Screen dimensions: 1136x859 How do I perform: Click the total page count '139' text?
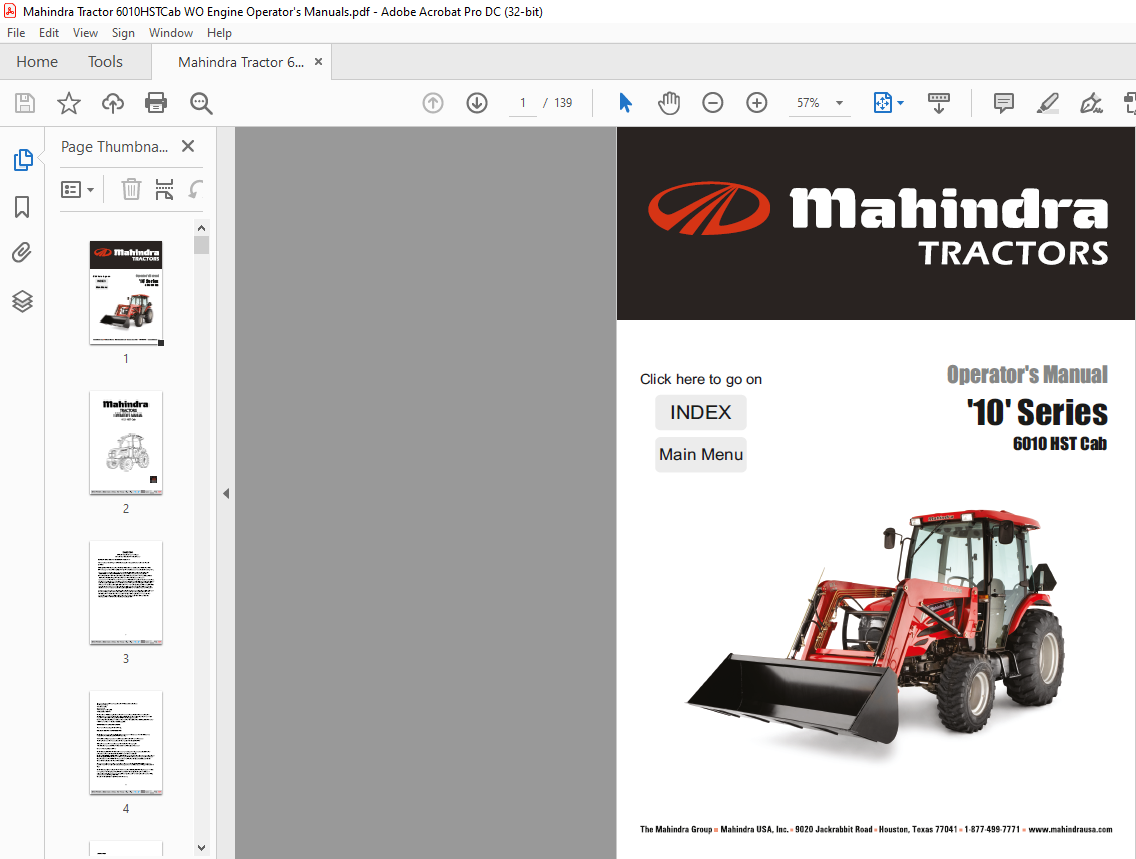pyautogui.click(x=563, y=103)
